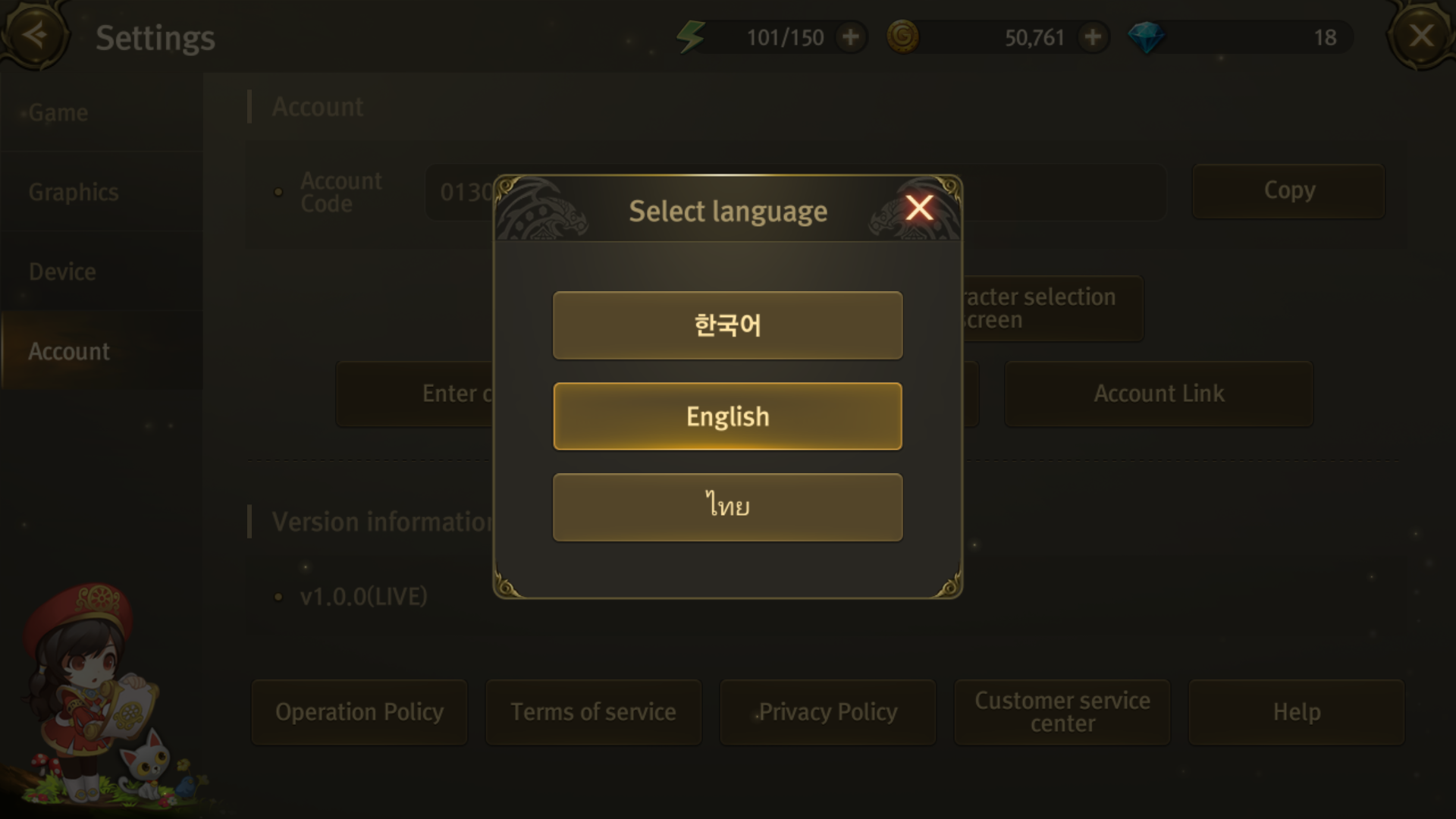The height and width of the screenshot is (819, 1456).
Task: Add more energy with the plus icon
Action: pyautogui.click(x=851, y=37)
